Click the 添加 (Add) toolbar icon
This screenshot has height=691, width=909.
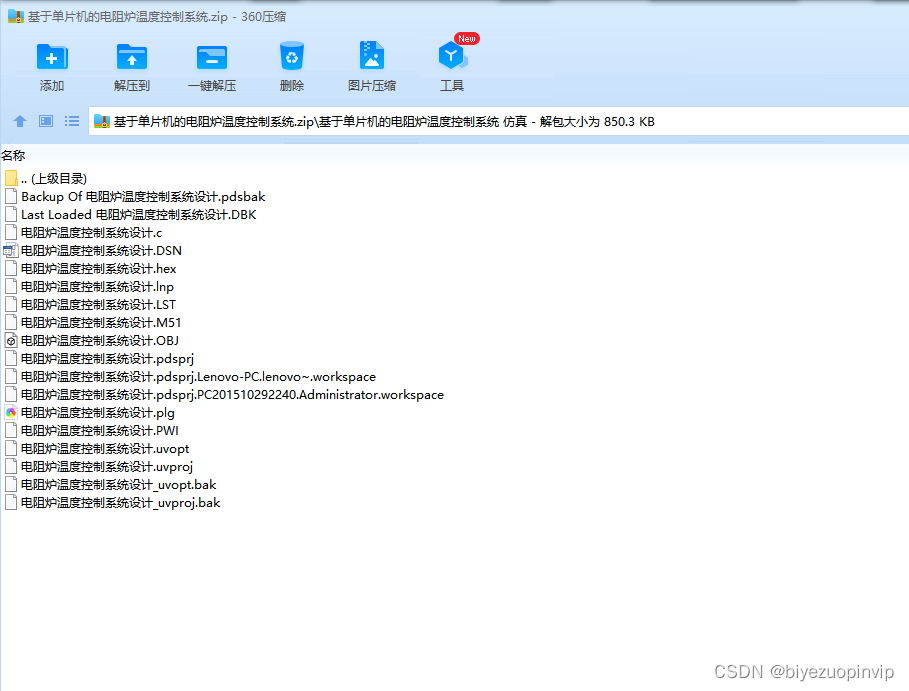pos(52,57)
